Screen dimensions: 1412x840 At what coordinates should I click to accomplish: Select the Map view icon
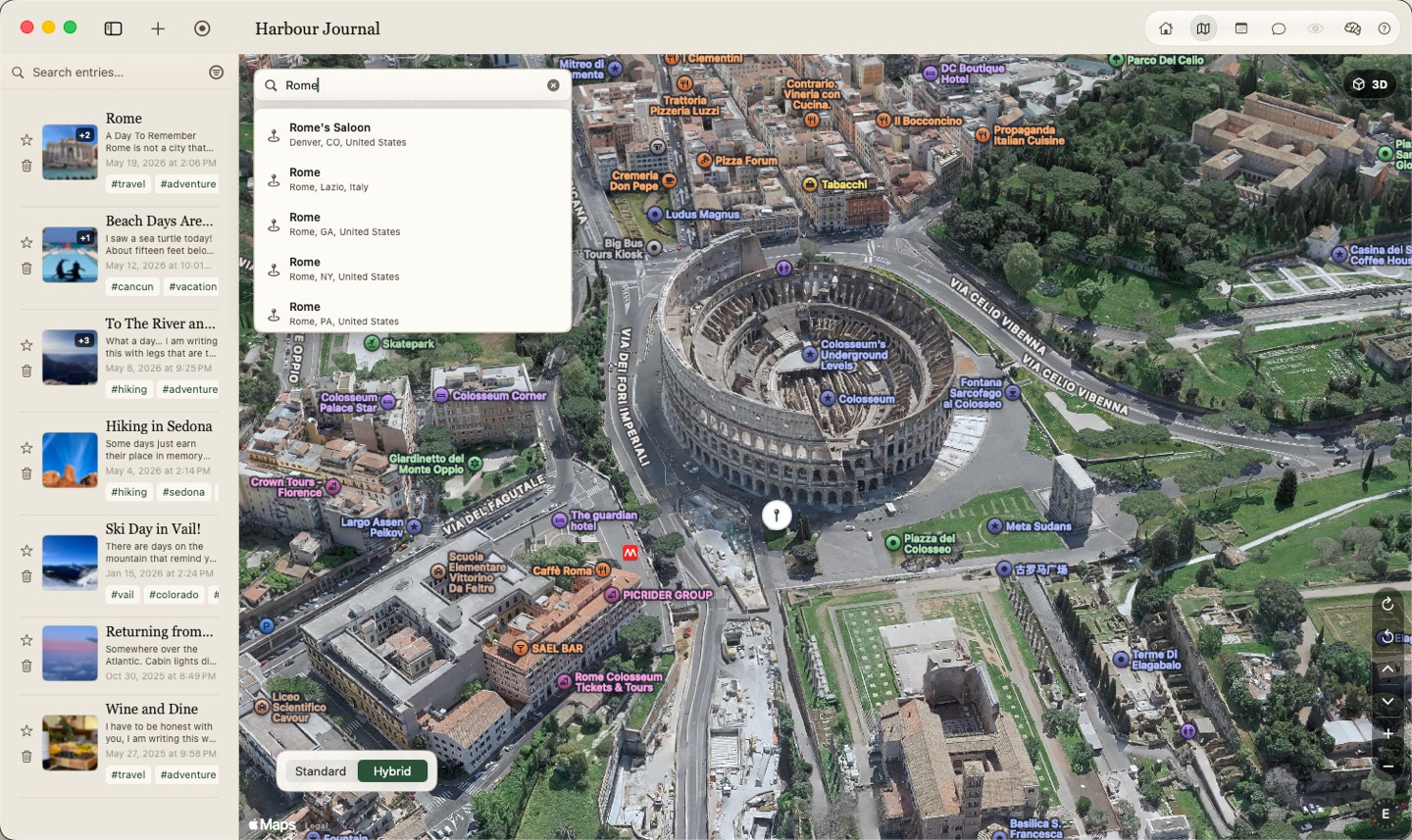tap(1203, 28)
